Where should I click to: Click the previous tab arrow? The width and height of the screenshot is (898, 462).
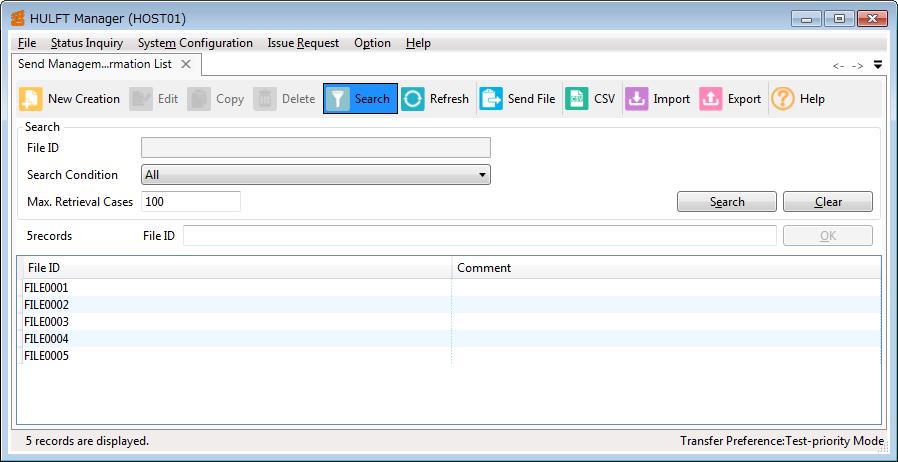pos(838,66)
